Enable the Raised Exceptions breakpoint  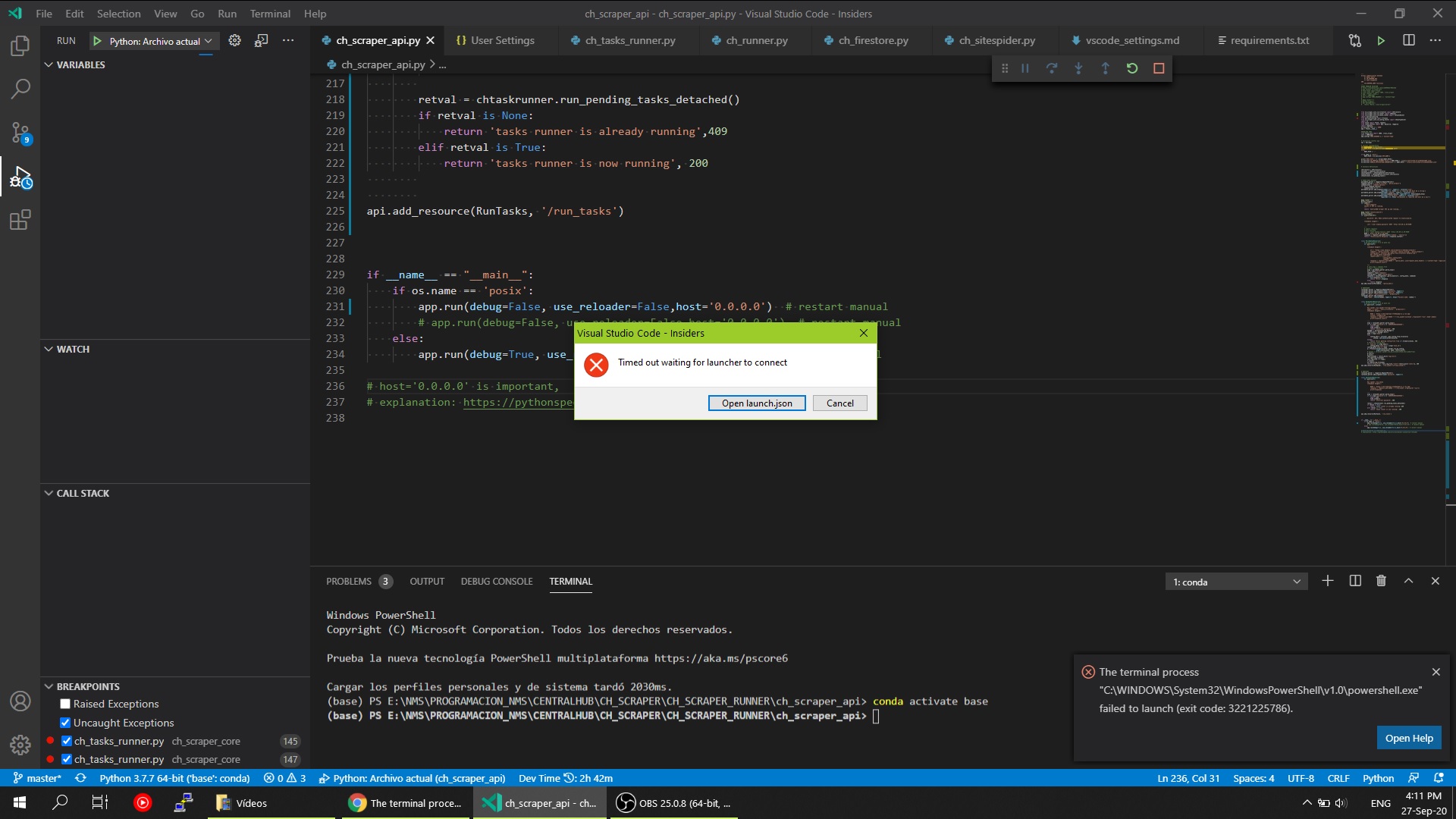tap(65, 704)
